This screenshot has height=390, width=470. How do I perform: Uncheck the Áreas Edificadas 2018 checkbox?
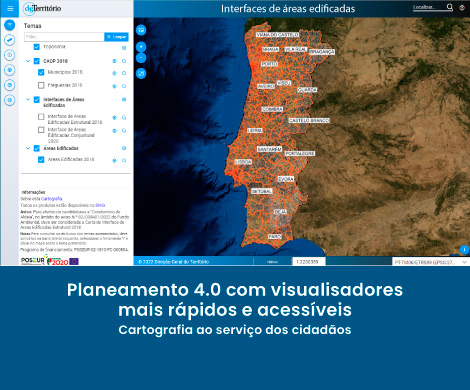coord(41,160)
